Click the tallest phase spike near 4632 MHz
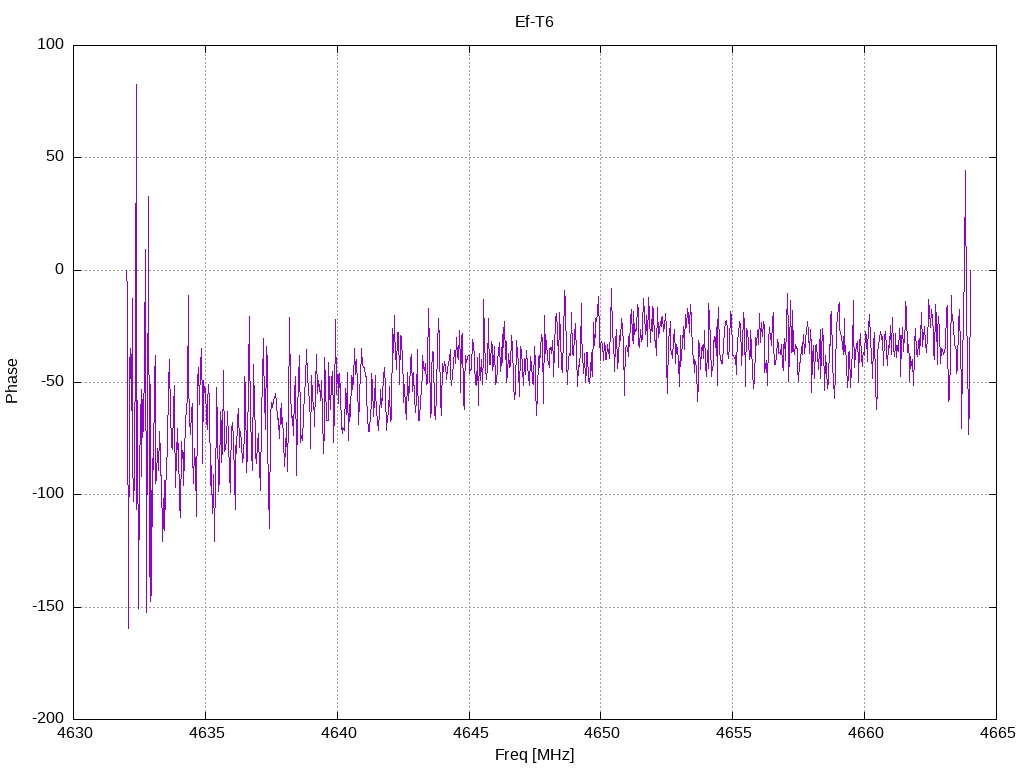Viewport: 1024px width, 768px height. tap(136, 85)
